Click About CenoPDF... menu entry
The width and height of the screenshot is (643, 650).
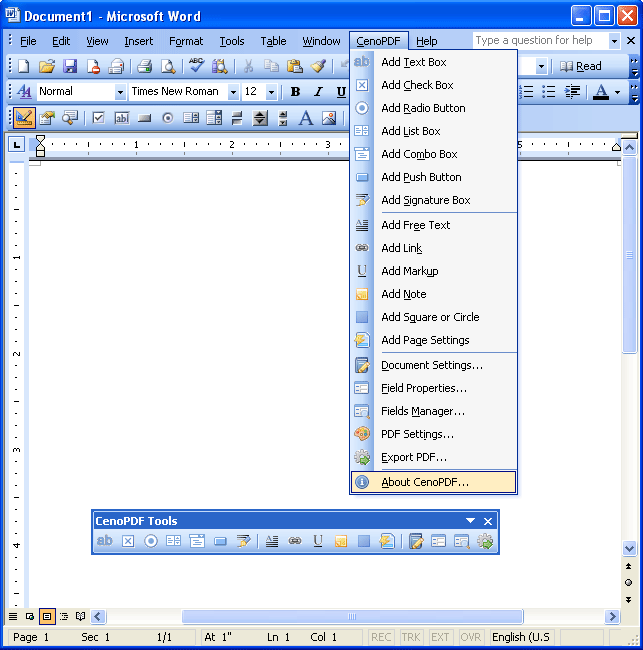tap(424, 482)
